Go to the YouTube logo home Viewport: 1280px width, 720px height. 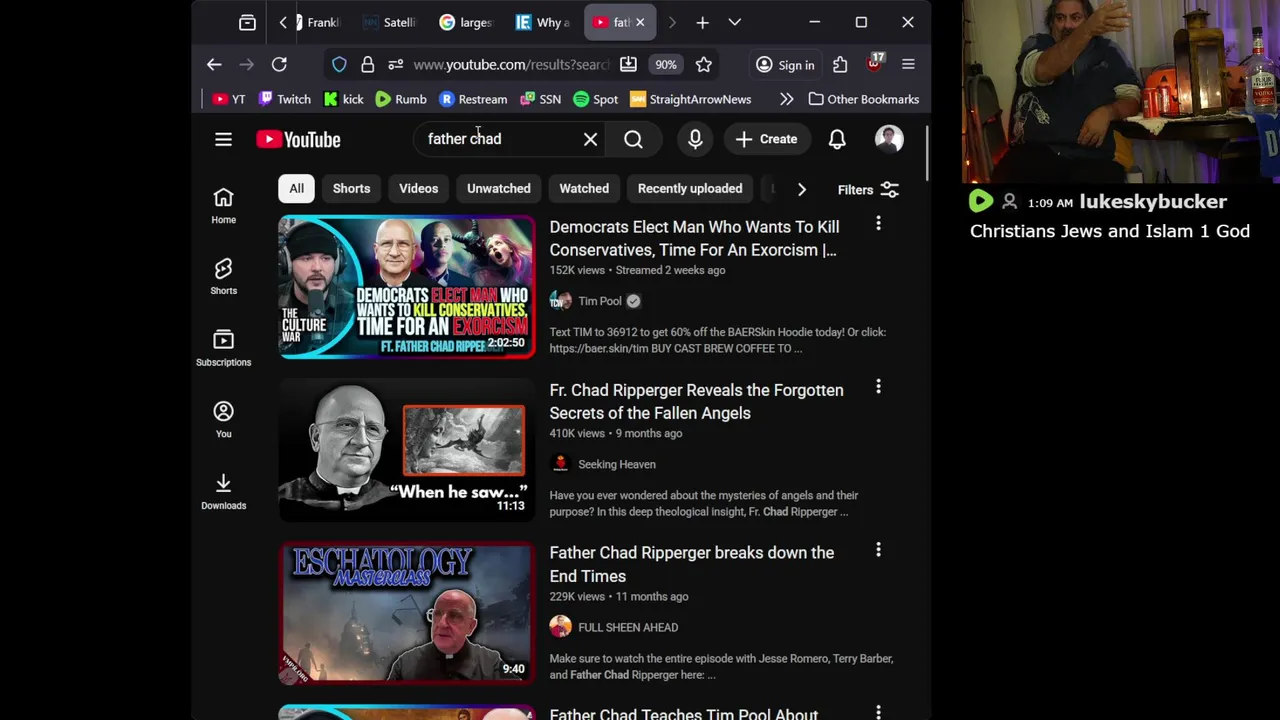click(x=298, y=139)
